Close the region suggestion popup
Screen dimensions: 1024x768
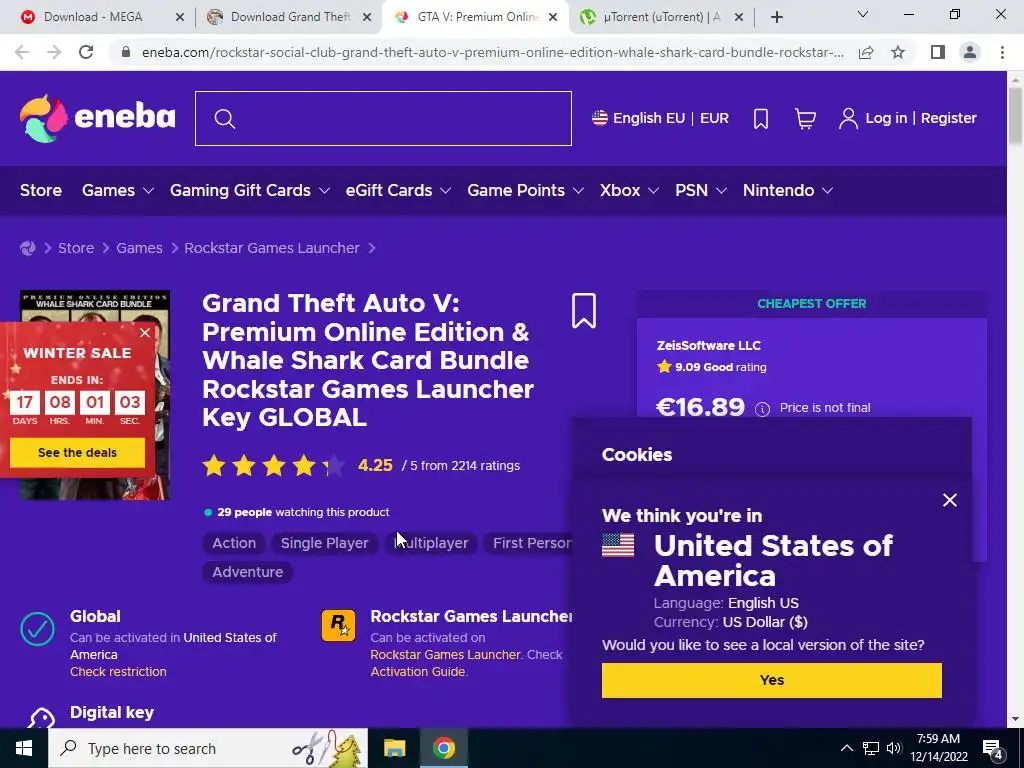tap(950, 500)
